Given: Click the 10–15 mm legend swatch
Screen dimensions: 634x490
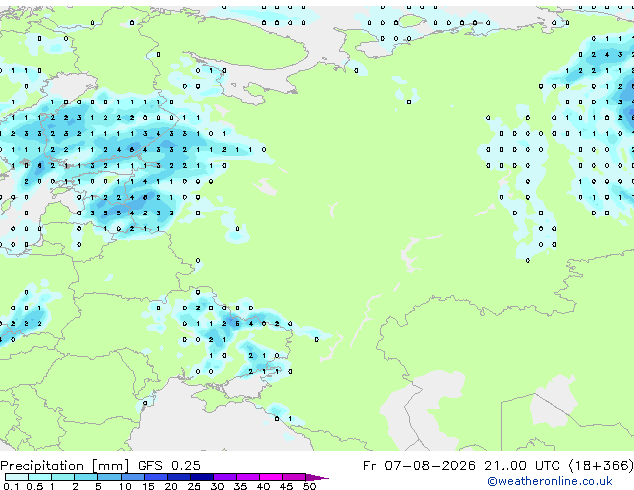Looking at the screenshot, I should 133,477.
